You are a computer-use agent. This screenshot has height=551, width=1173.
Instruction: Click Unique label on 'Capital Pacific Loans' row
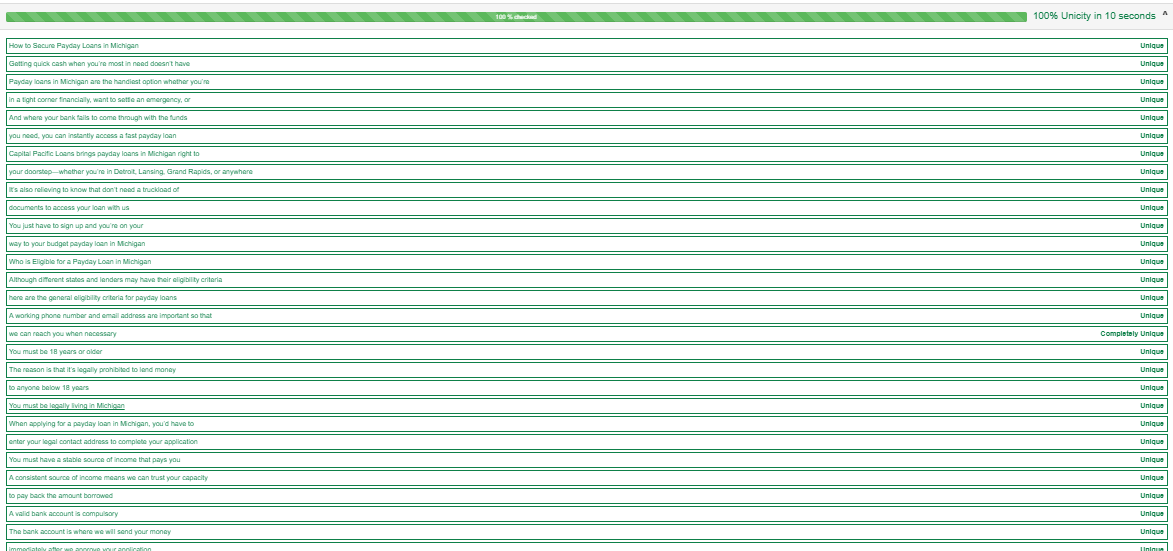pyautogui.click(x=1152, y=153)
